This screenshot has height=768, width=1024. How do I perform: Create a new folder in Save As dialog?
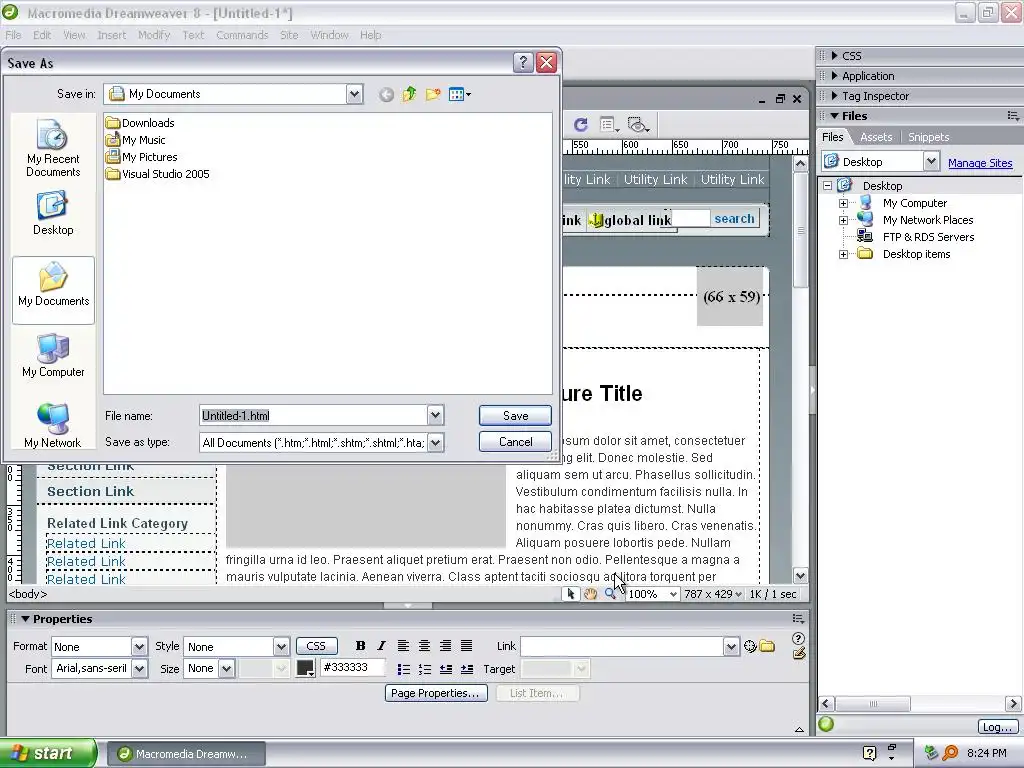[x=433, y=95]
